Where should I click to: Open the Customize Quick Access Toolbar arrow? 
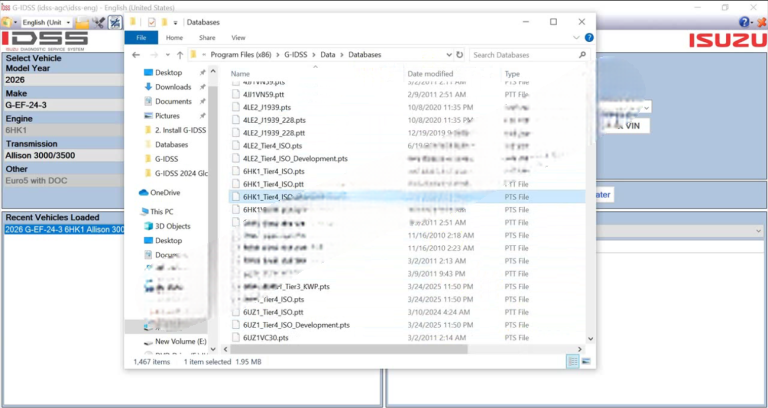(x=175, y=23)
